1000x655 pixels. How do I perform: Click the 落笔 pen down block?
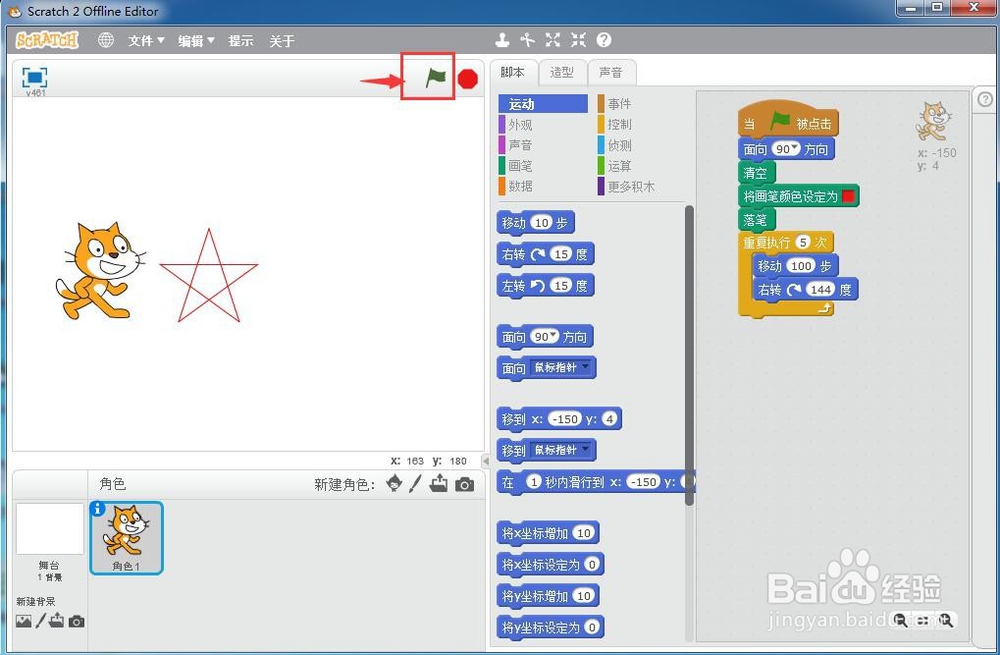[x=756, y=220]
